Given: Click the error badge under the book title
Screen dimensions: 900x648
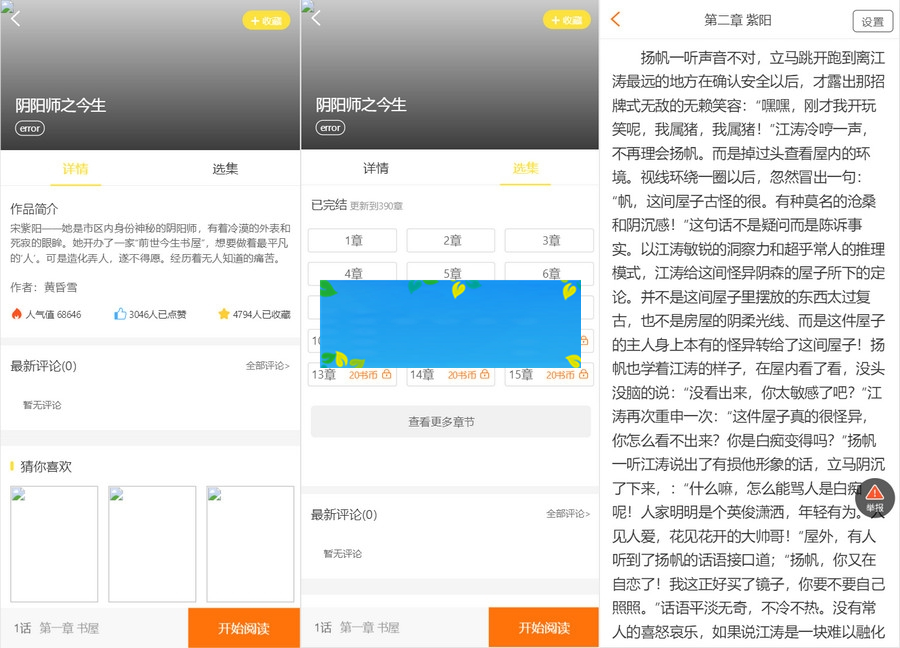Looking at the screenshot, I should click(30, 128).
